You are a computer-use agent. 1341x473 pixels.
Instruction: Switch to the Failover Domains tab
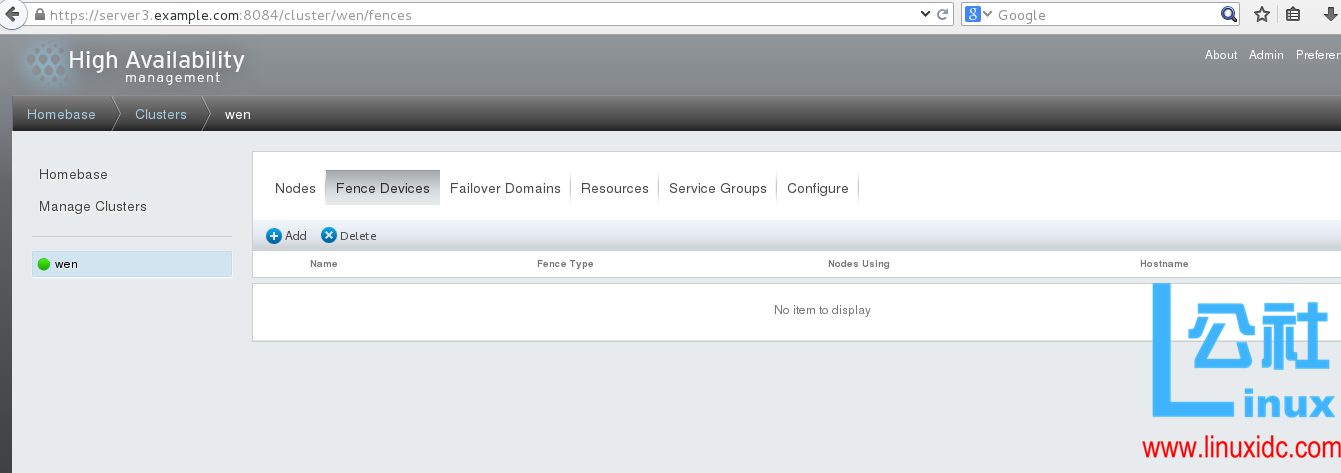pyautogui.click(x=505, y=188)
